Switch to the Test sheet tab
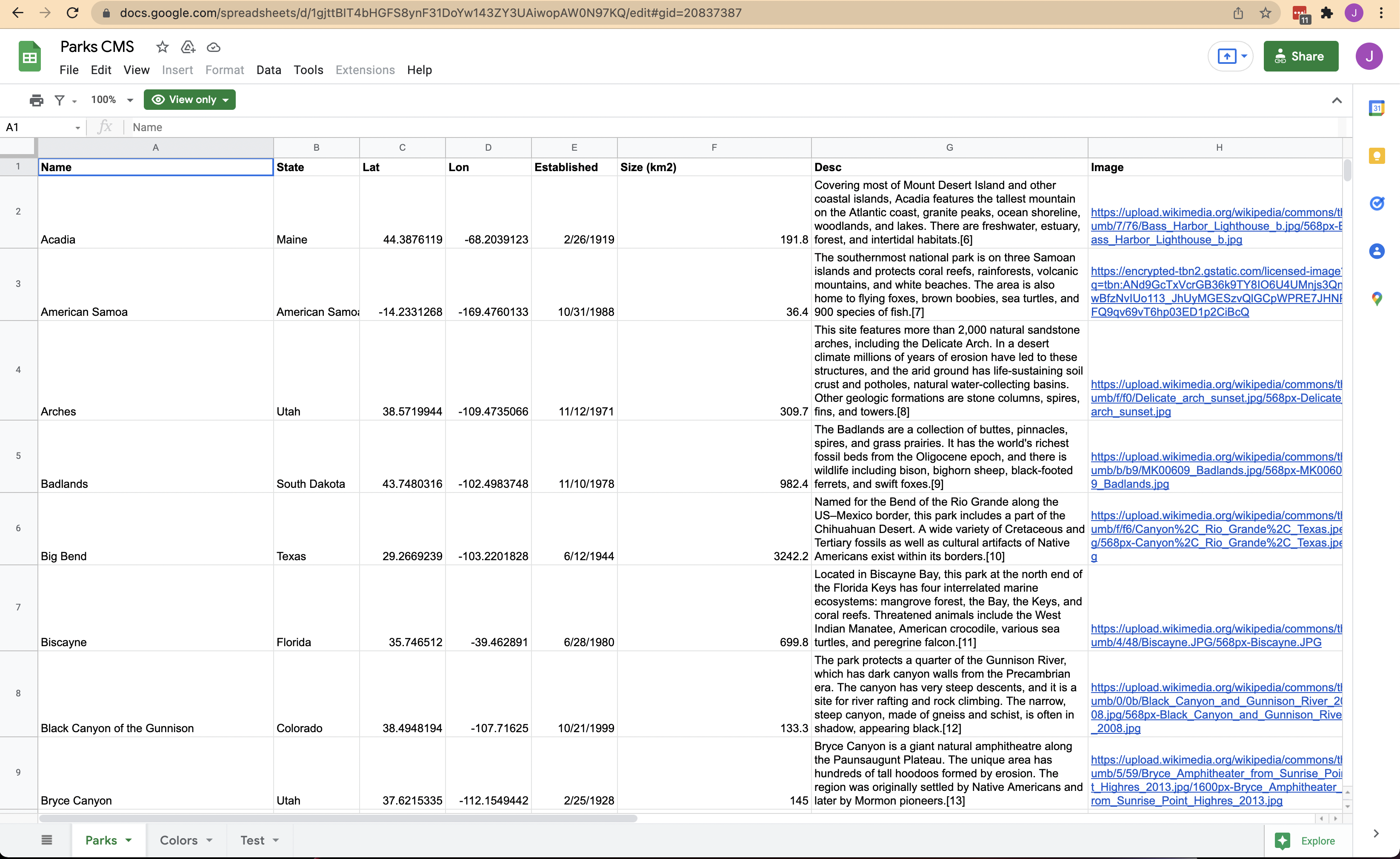The image size is (1400, 859). (252, 840)
